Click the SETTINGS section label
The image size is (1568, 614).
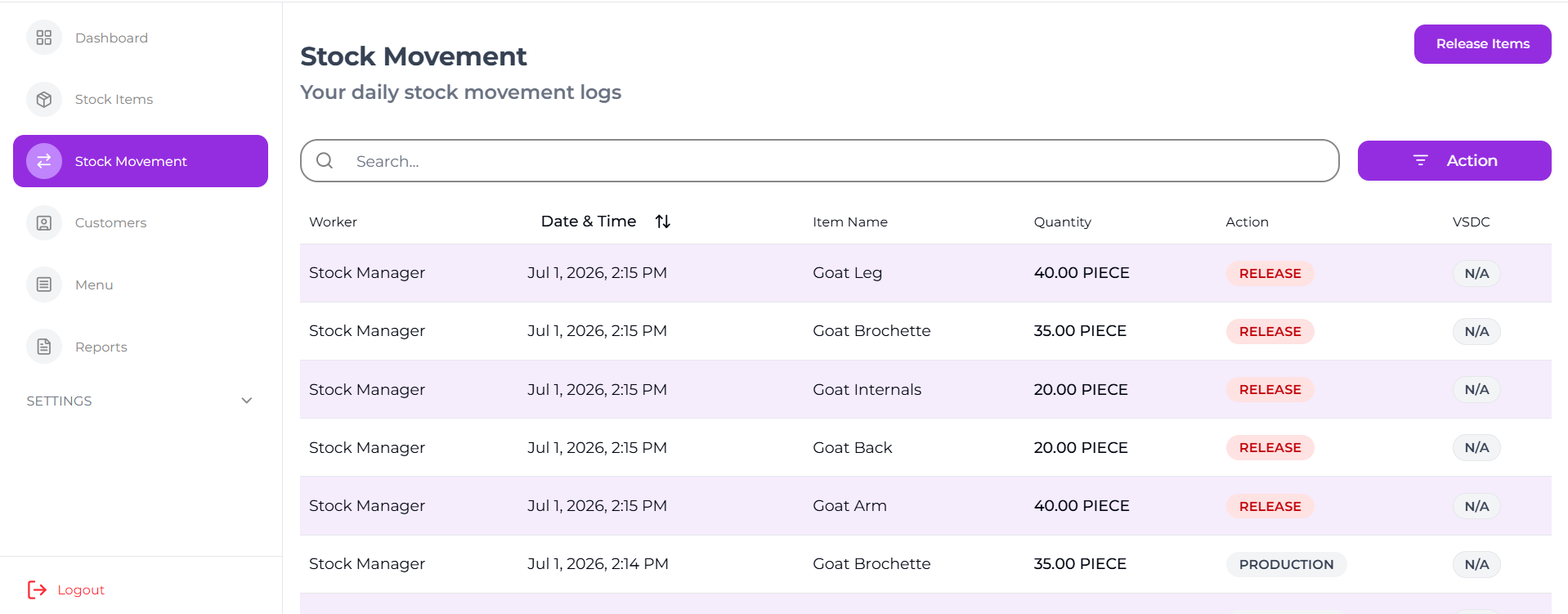(x=59, y=401)
